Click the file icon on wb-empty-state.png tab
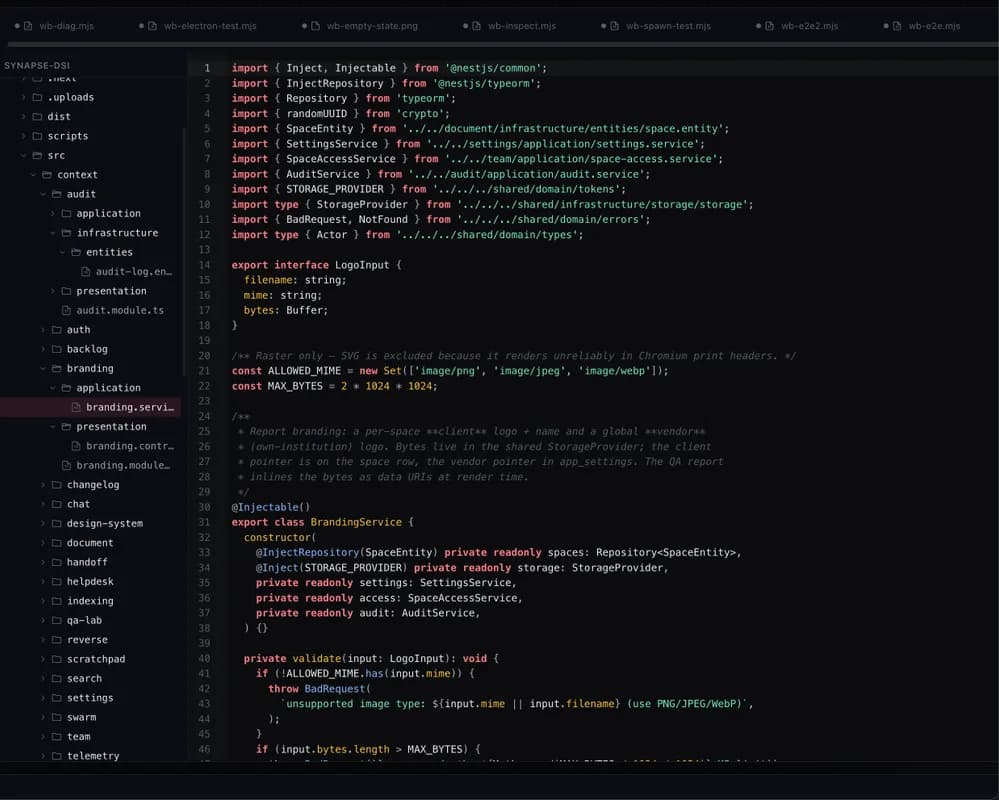The width and height of the screenshot is (999, 800). click(315, 26)
